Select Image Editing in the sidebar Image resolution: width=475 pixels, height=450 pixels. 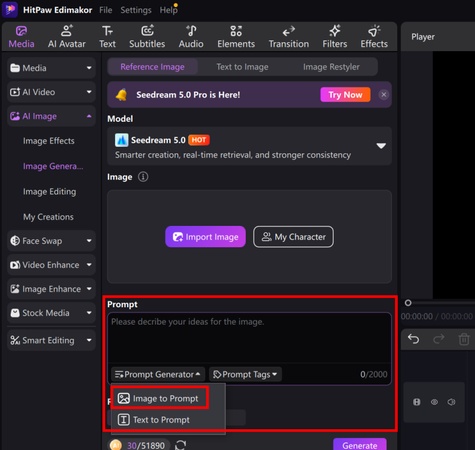click(x=49, y=192)
